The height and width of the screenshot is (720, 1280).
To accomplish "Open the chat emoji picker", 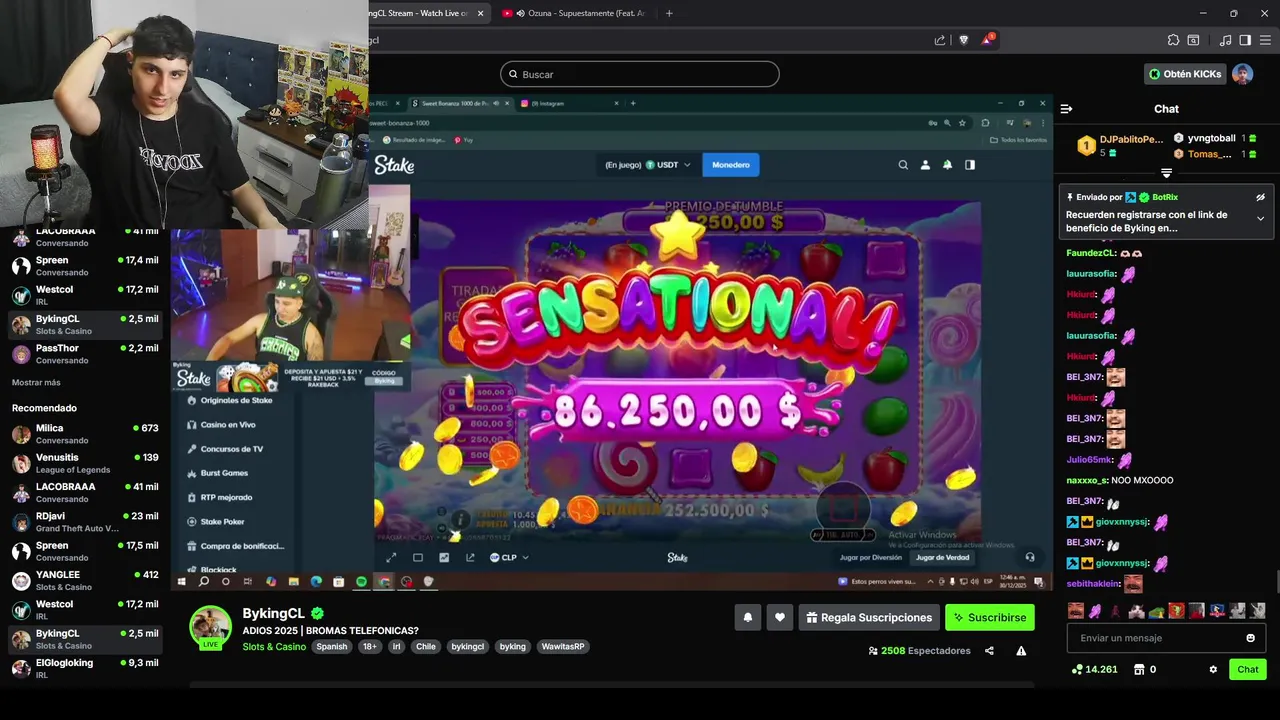I will (1250, 638).
